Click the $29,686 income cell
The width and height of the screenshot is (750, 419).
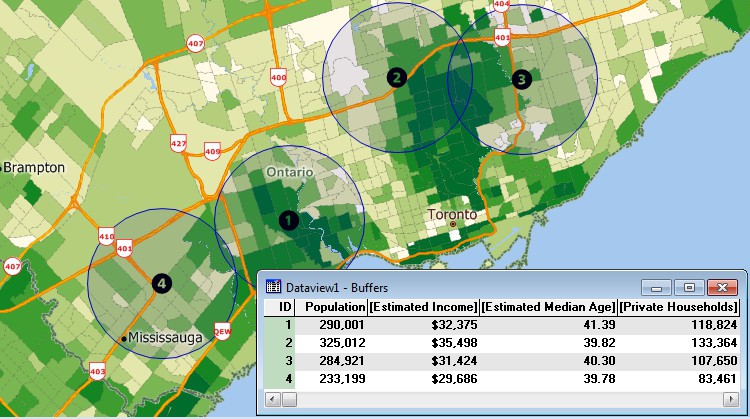click(424, 379)
